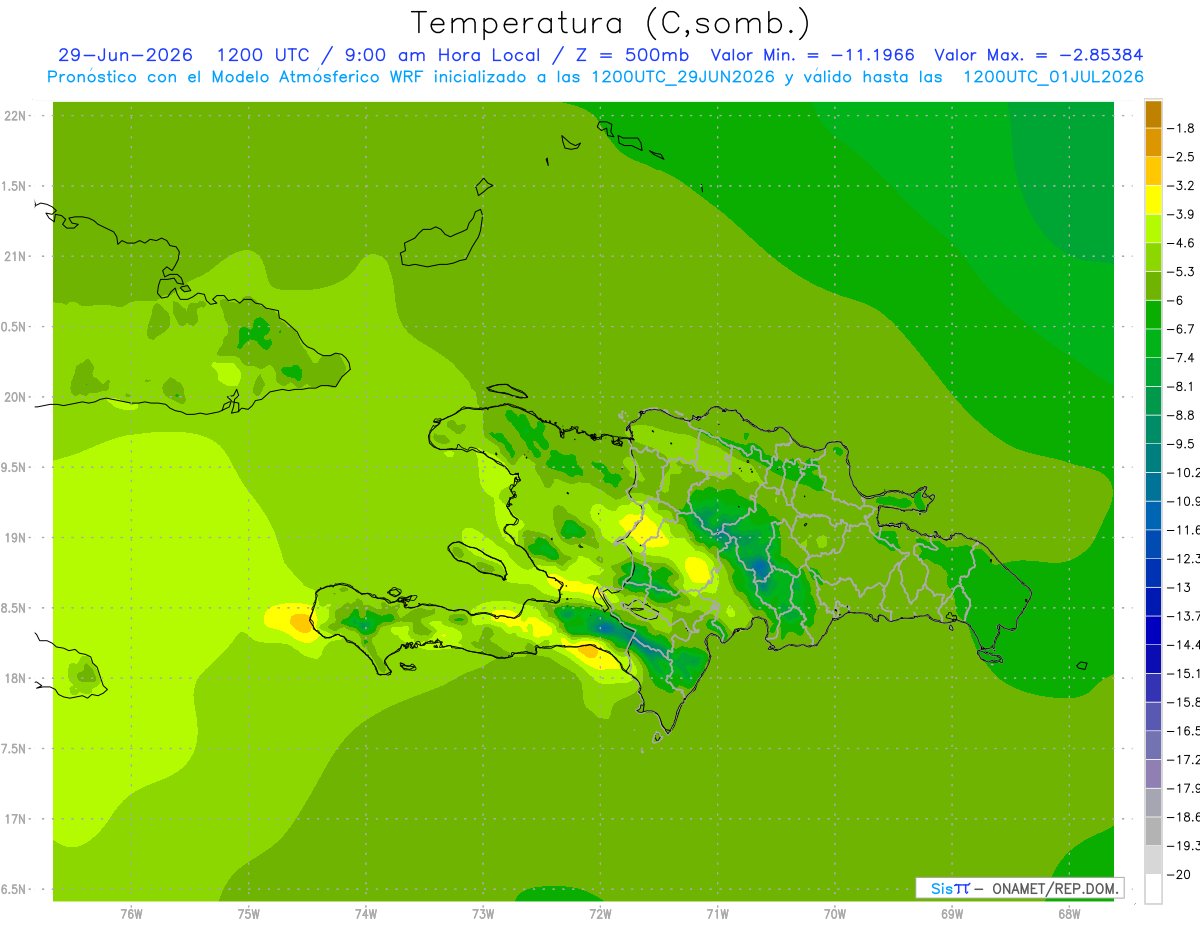Click the "-3.9" colorbar label
Image resolution: width=1200 pixels, height=927 pixels.
click(1181, 214)
